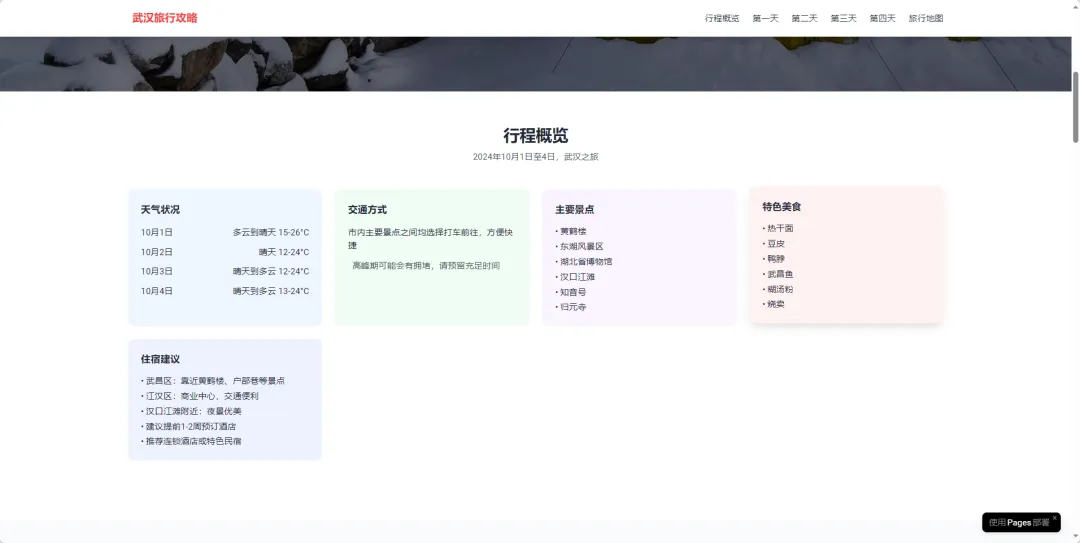The width and height of the screenshot is (1080, 543).
Task: Select 第二天 in the top navigation
Action: 804,18
